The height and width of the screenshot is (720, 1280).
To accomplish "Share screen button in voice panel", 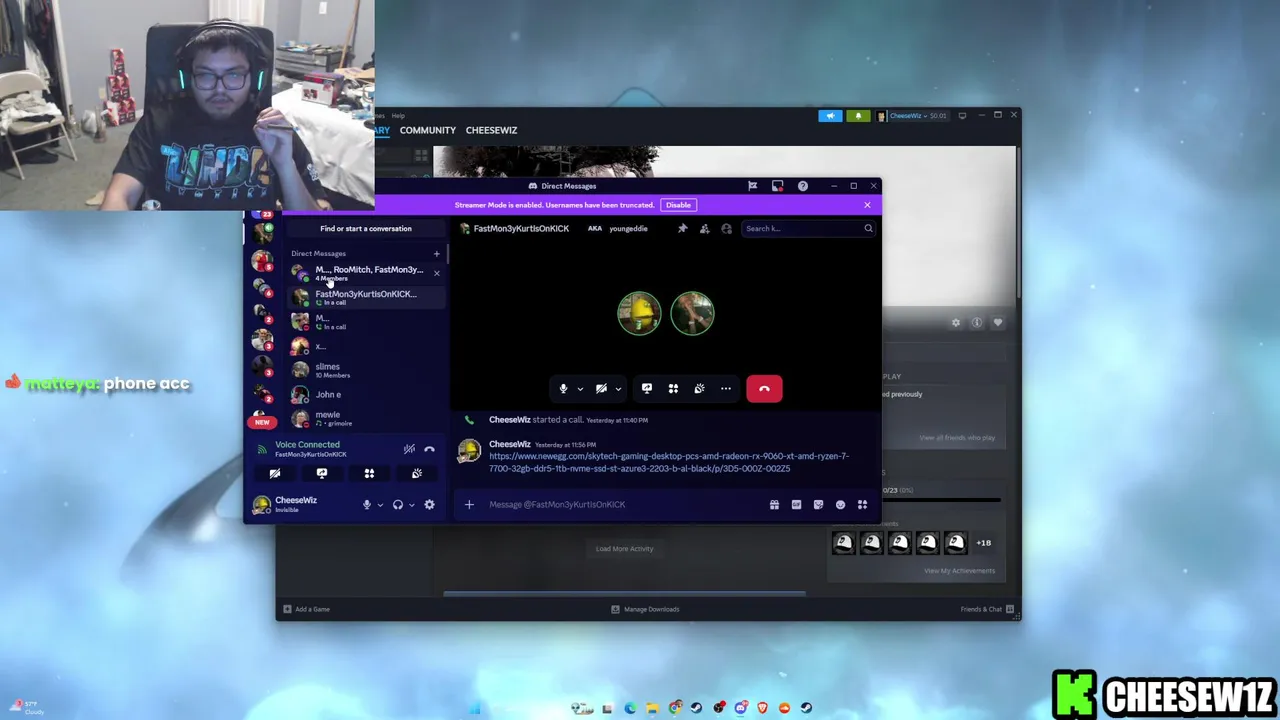I will click(322, 474).
